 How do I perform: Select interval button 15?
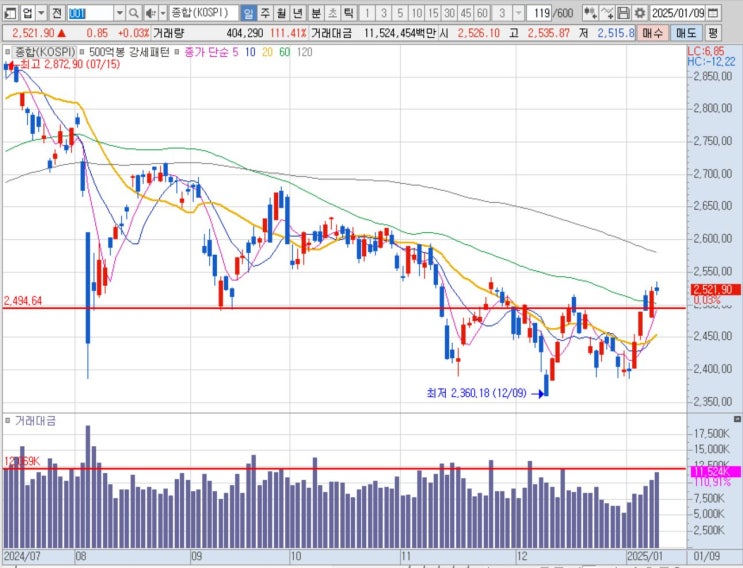pos(433,13)
